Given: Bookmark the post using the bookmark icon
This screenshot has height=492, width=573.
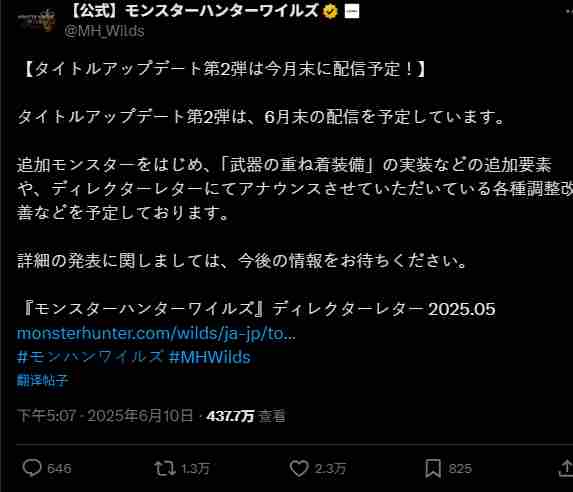Looking at the screenshot, I should 433,469.
